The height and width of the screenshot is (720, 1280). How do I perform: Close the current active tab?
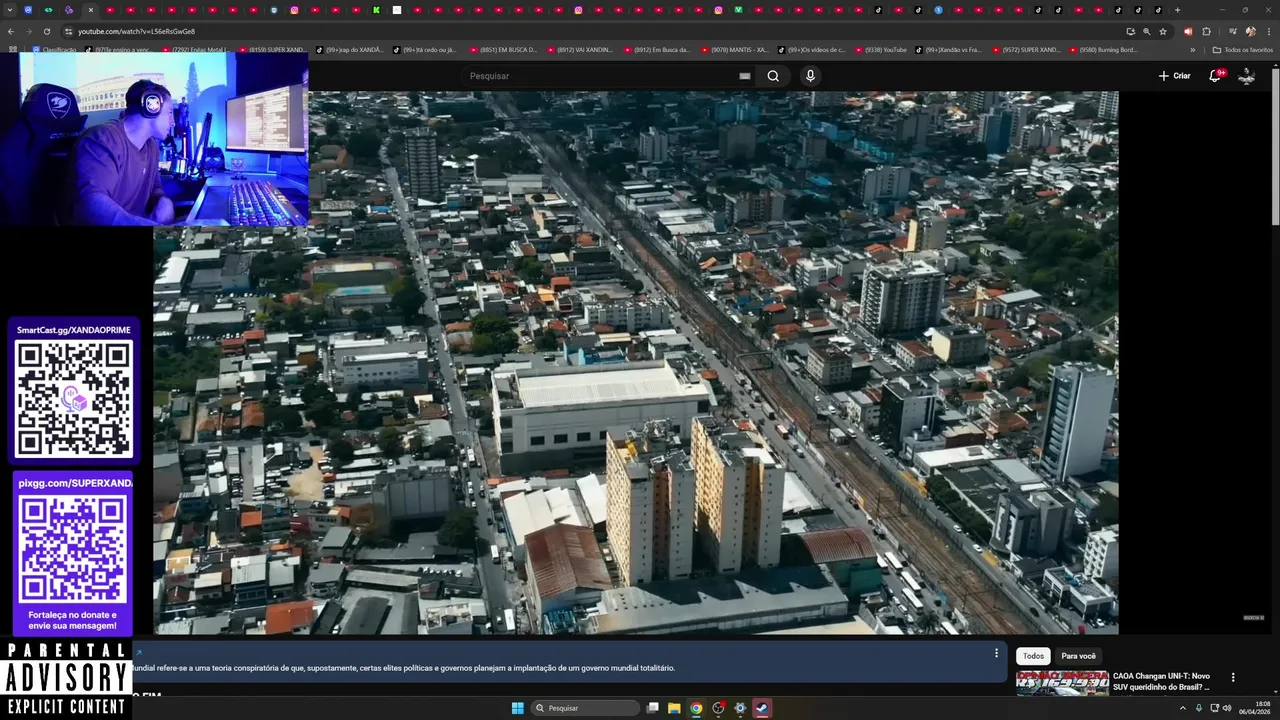(90, 10)
